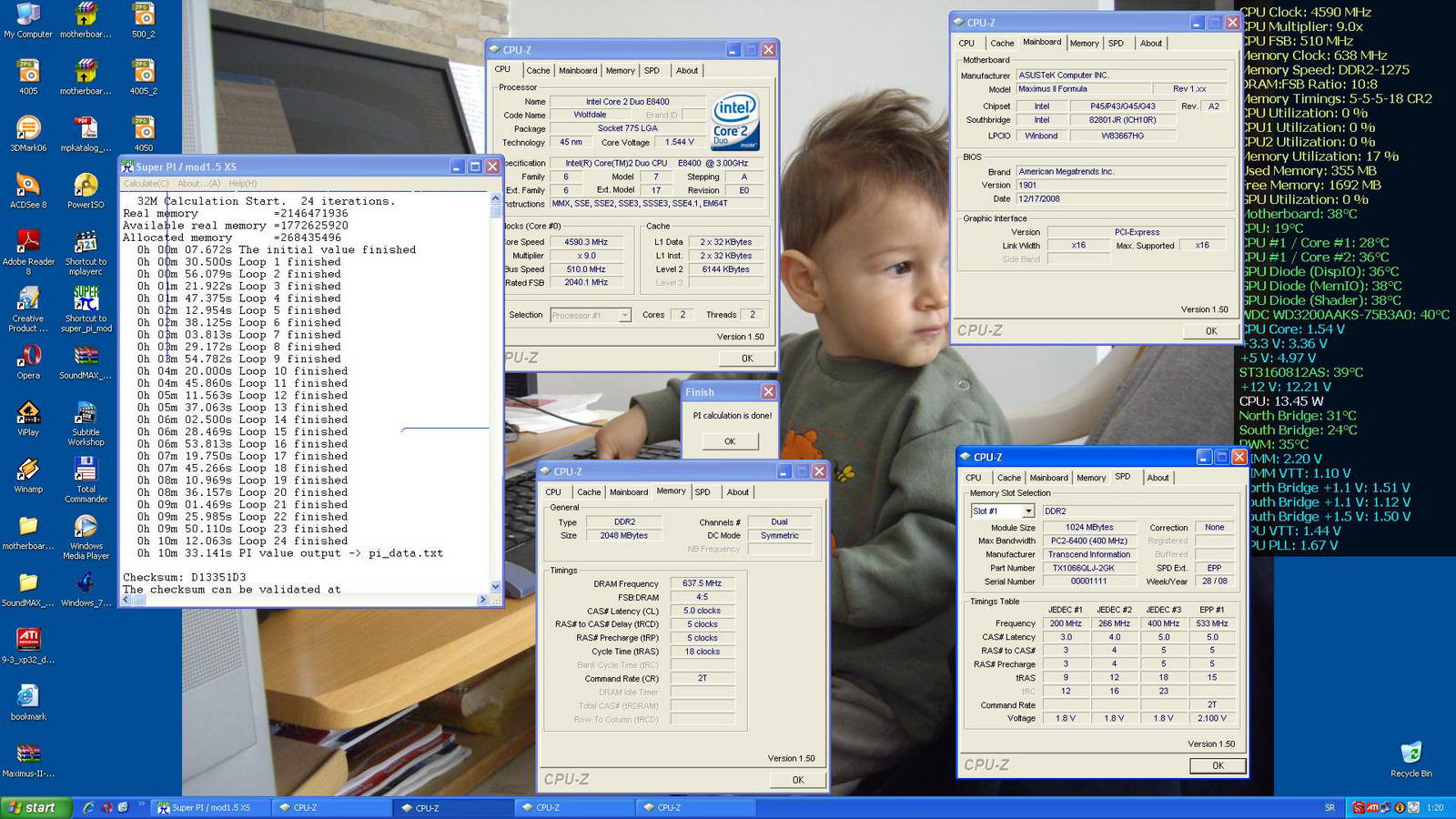
Task: Click the BIOS Date field 12/17/2008
Action: pyautogui.click(x=1120, y=198)
